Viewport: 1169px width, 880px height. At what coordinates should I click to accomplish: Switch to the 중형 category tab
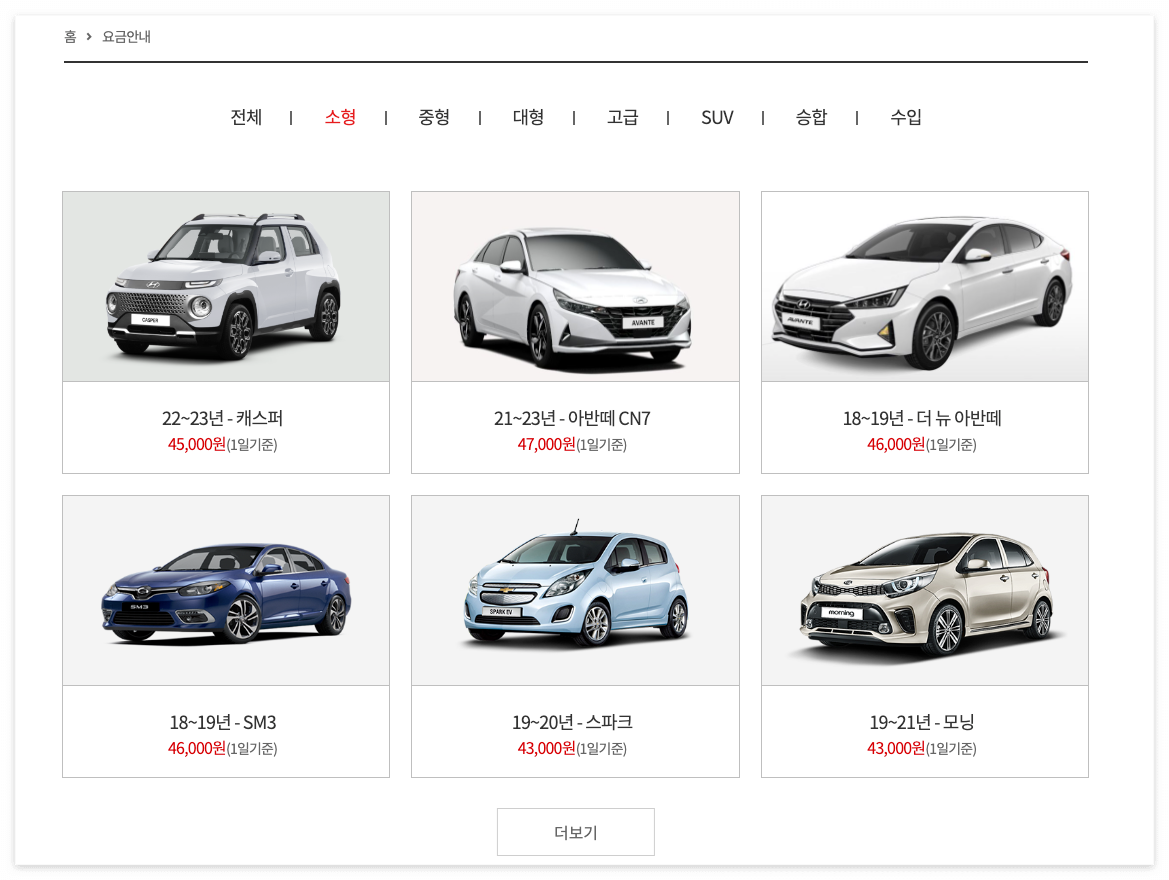pyautogui.click(x=434, y=117)
